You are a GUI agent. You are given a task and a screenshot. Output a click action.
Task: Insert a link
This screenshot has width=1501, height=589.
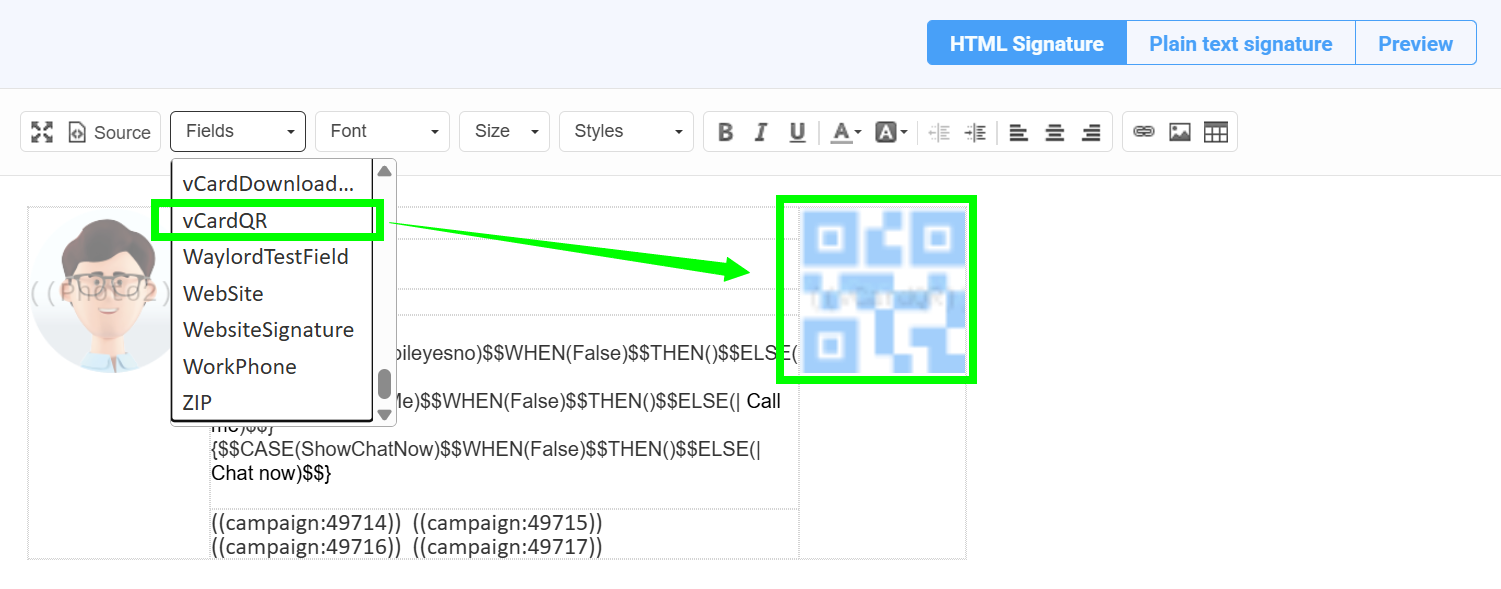tap(1144, 132)
